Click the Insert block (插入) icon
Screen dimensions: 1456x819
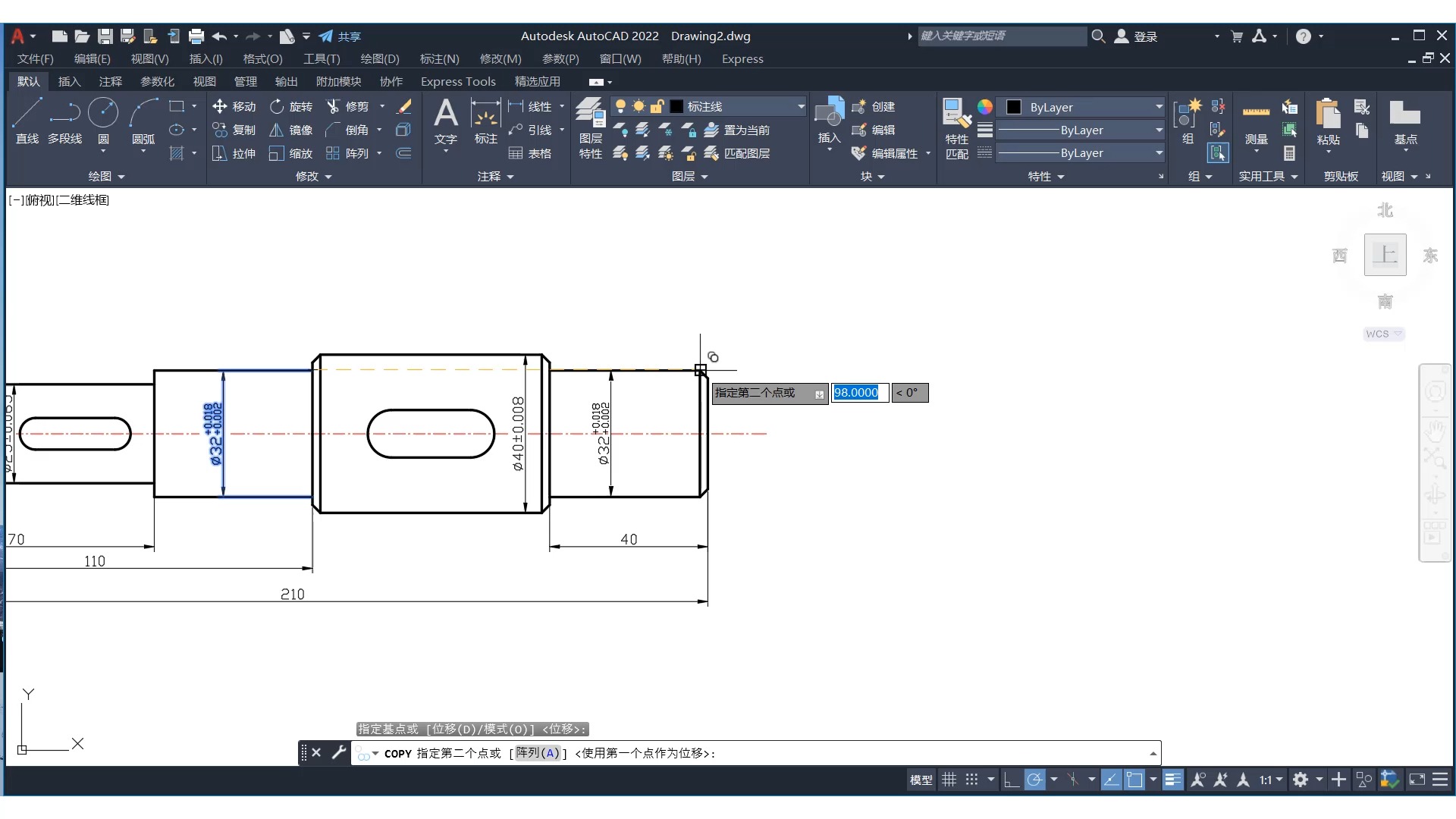pos(829,114)
